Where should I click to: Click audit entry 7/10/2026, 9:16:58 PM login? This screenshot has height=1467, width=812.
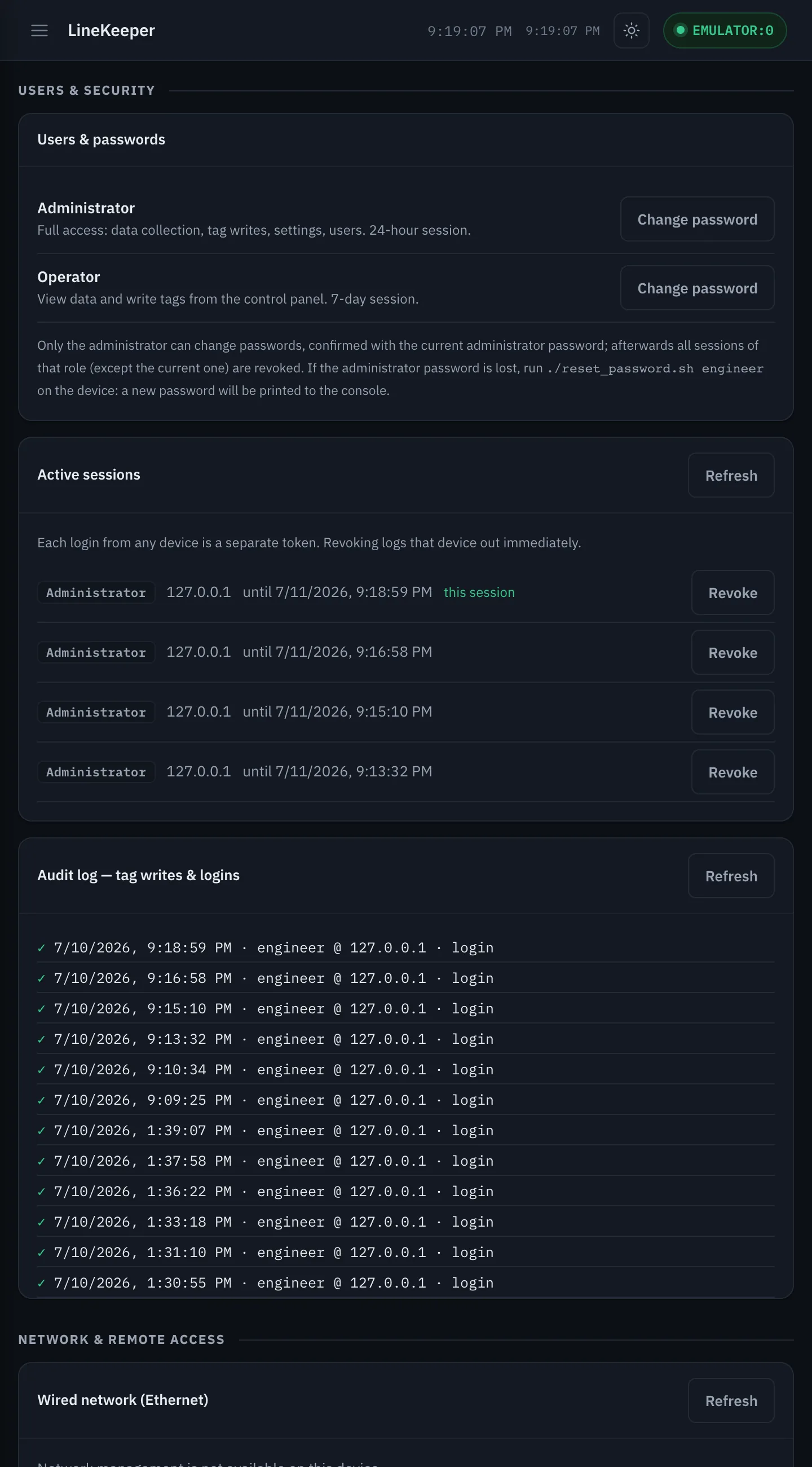tap(405, 978)
